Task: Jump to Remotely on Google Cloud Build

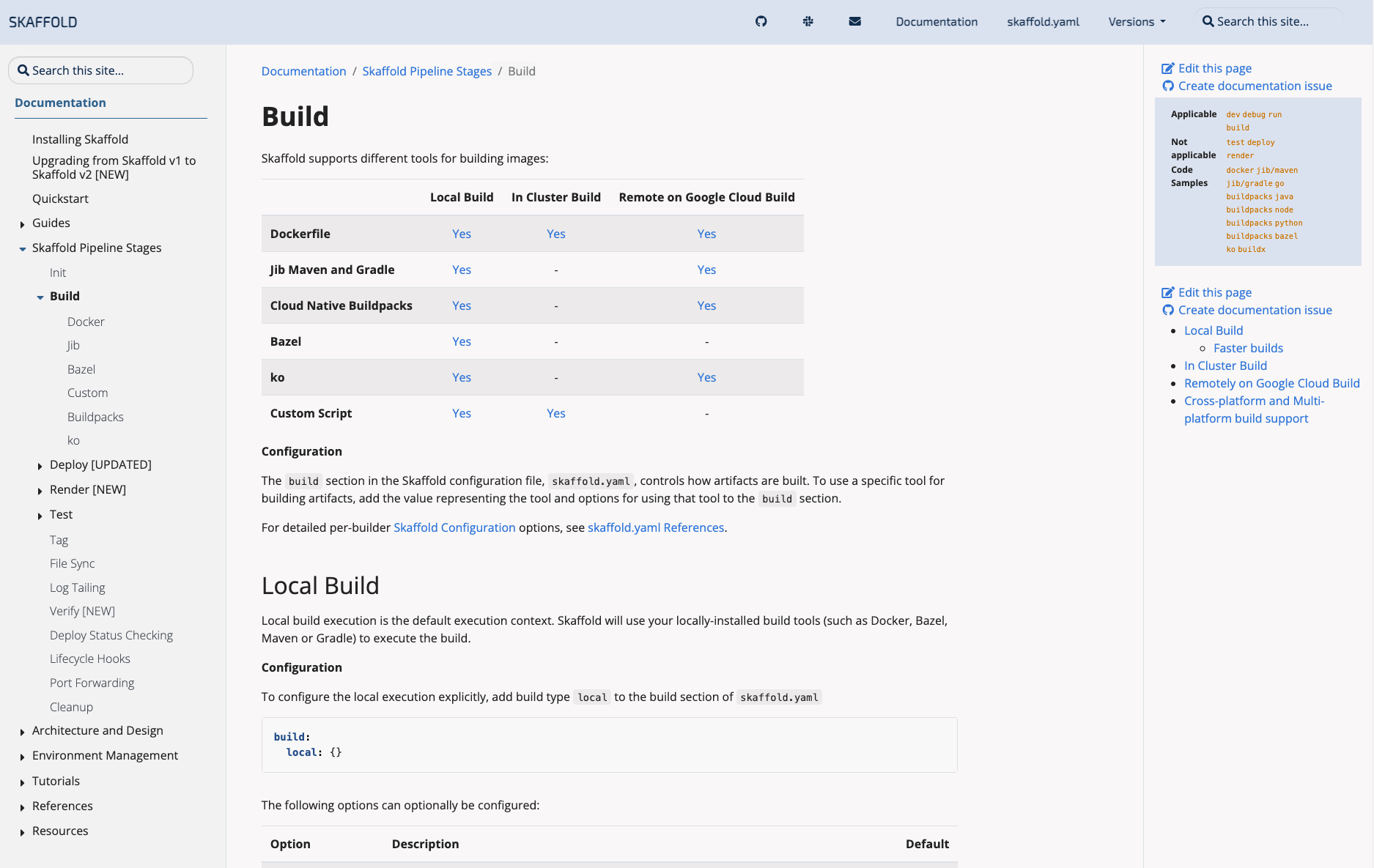Action: point(1271,383)
